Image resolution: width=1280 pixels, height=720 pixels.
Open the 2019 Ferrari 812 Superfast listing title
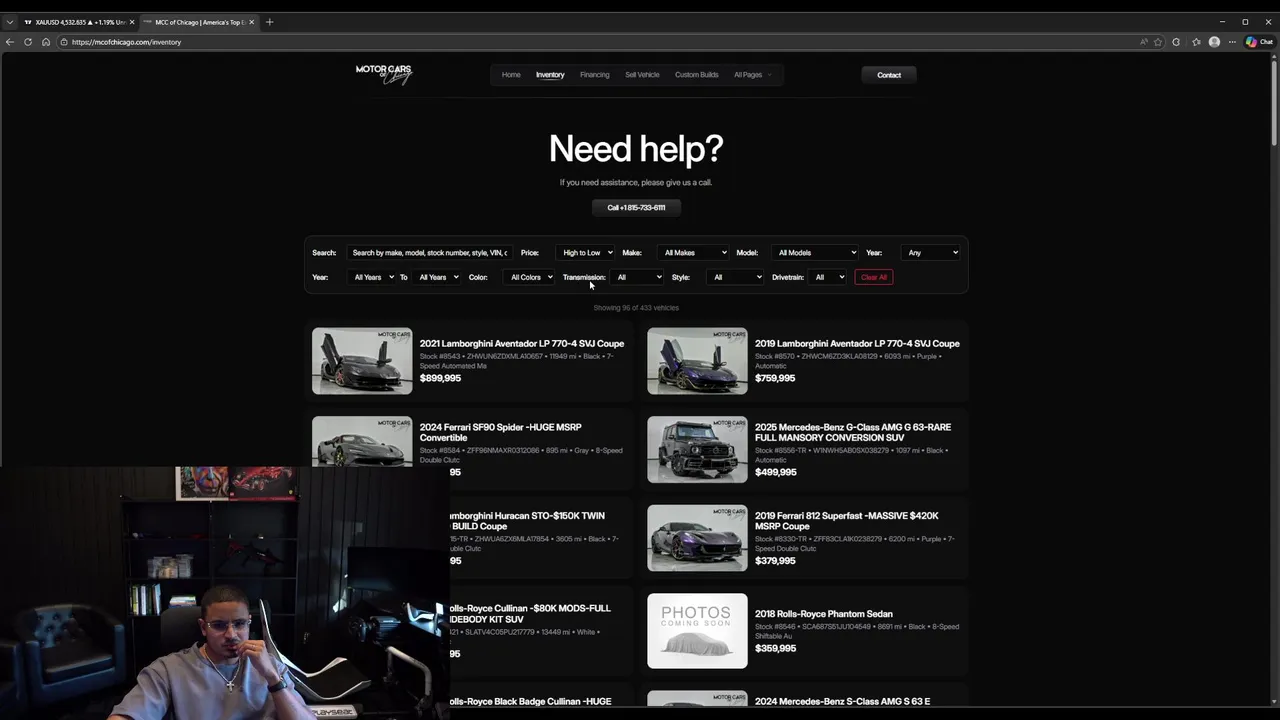[x=846, y=521]
